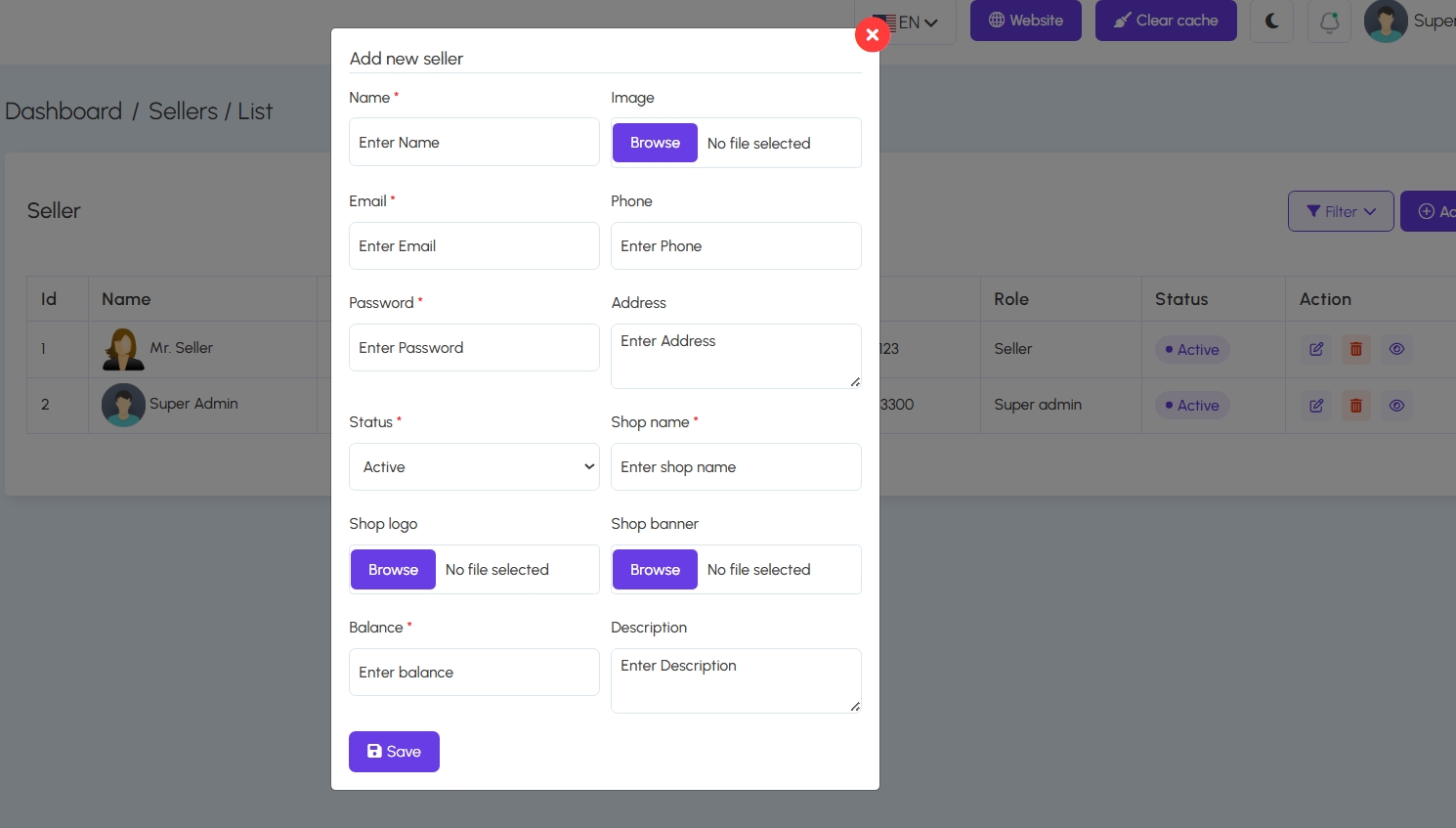Screen dimensions: 1456x828
Task: Browse for a Shop logo file
Action: (x=393, y=570)
